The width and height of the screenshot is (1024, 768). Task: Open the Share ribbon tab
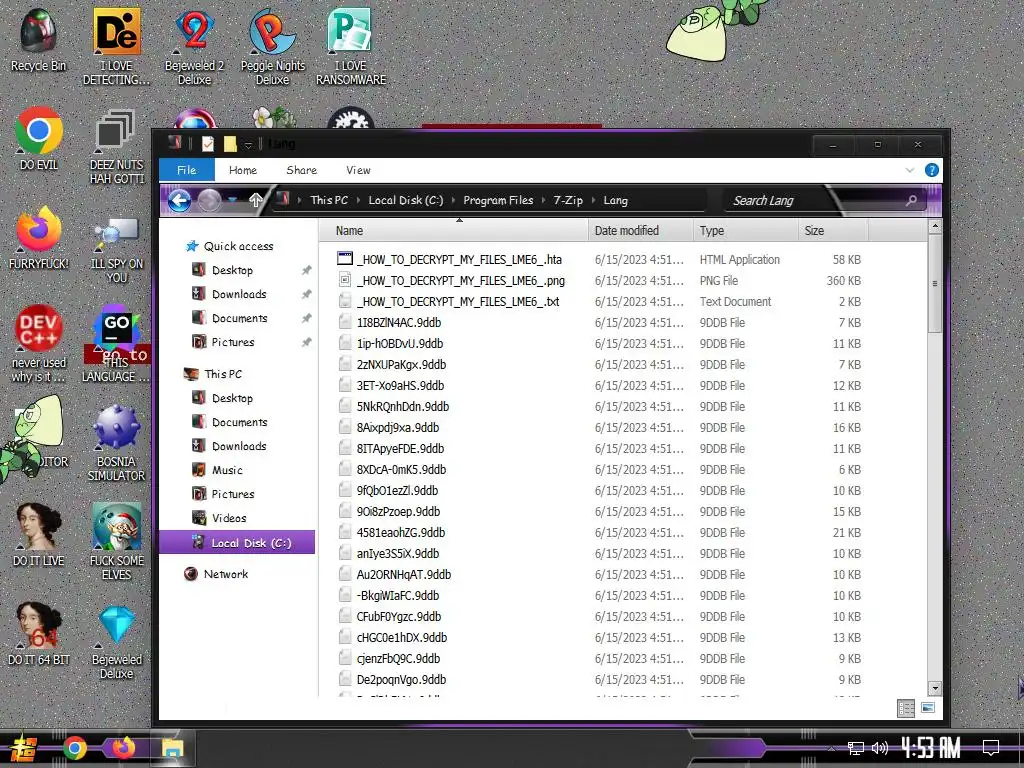pos(301,170)
